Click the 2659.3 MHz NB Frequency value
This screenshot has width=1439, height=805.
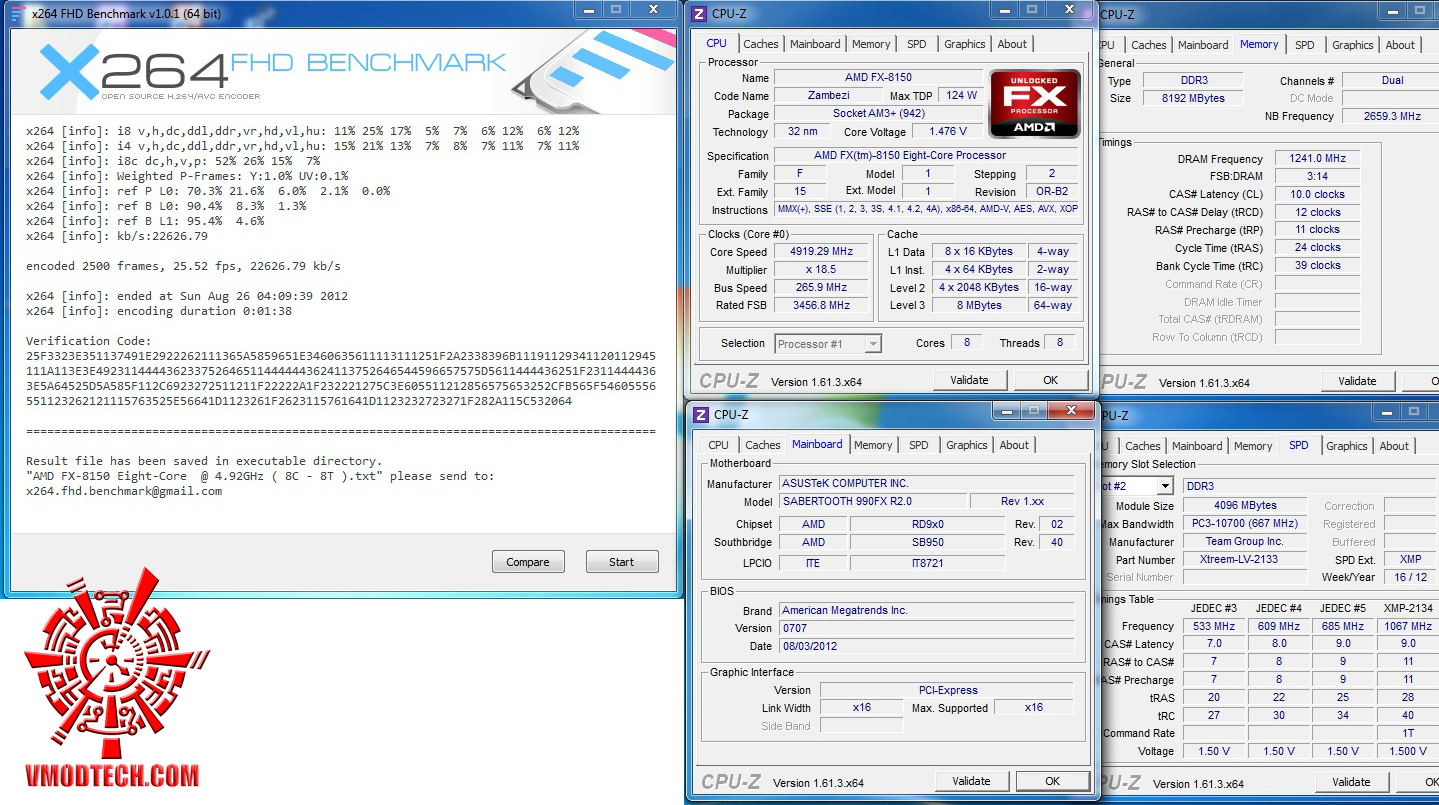coord(1391,117)
